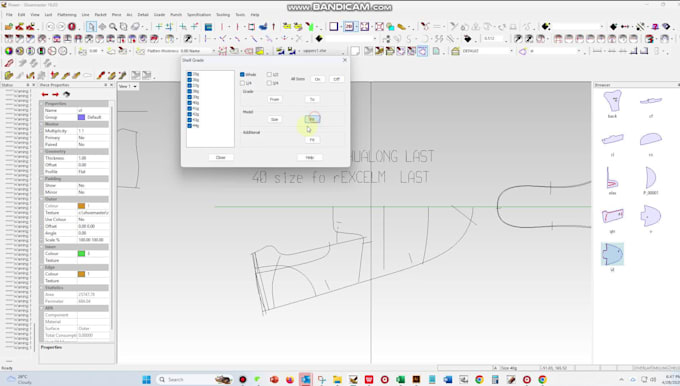Click the red forward arrow in Piece Properties

click(x=56, y=95)
